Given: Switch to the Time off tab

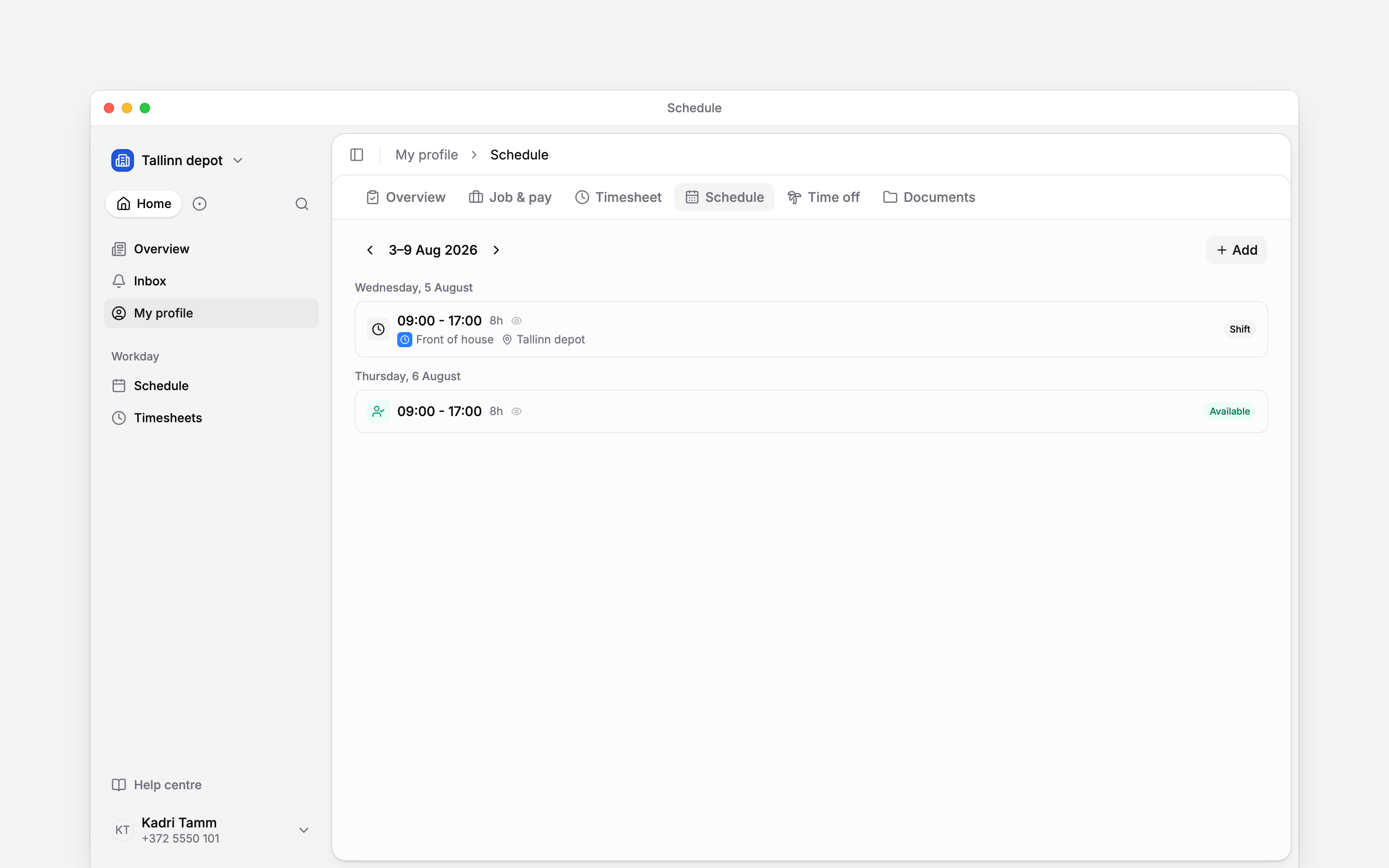Looking at the screenshot, I should coord(824,198).
